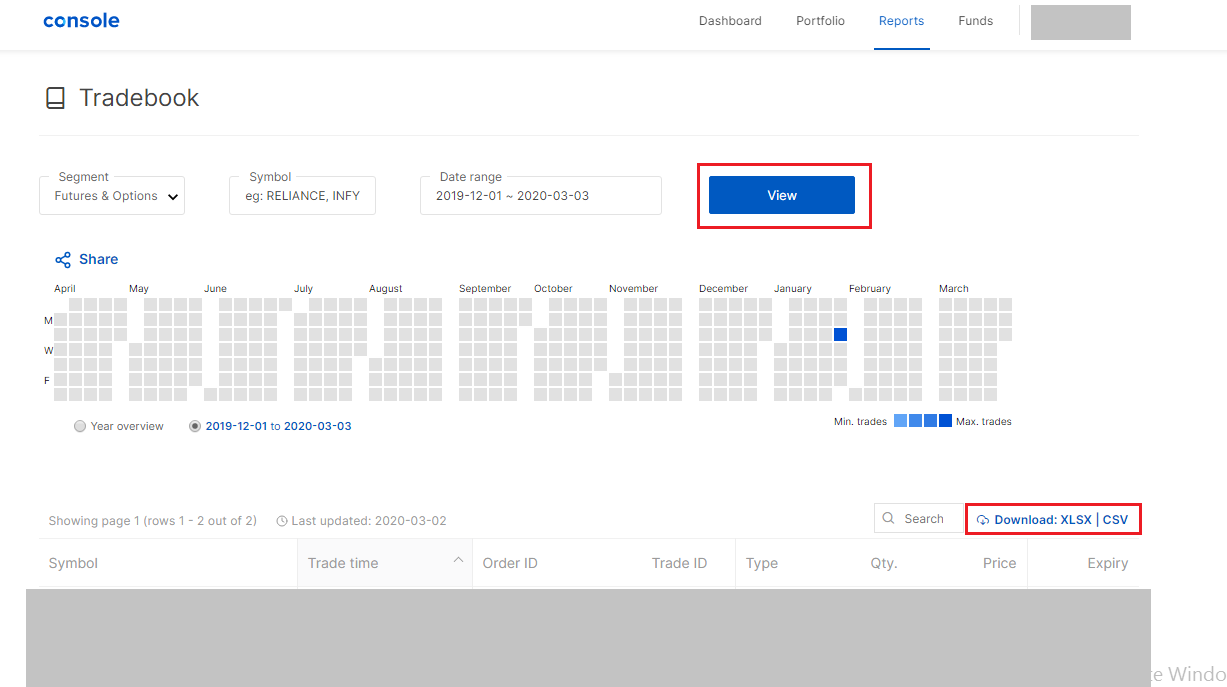Download the report as CSV
1227x687 pixels.
[1116, 519]
